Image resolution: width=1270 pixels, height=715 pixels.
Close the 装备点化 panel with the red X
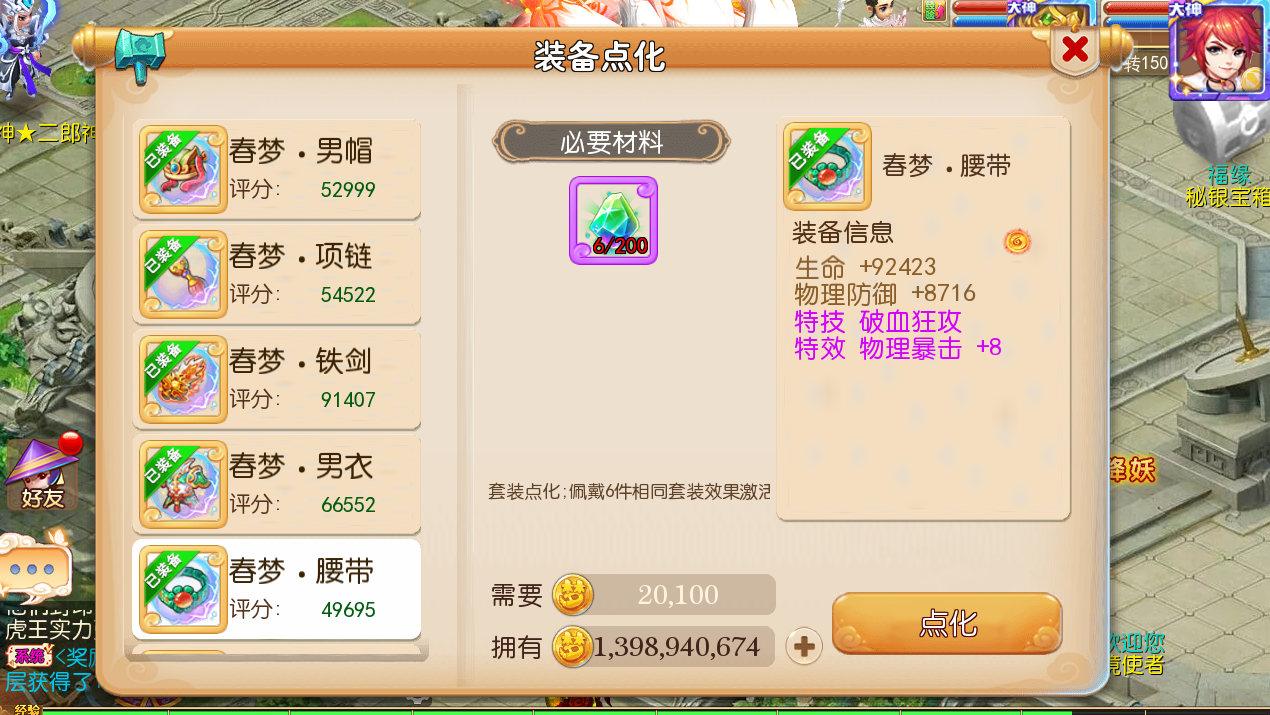point(1075,49)
